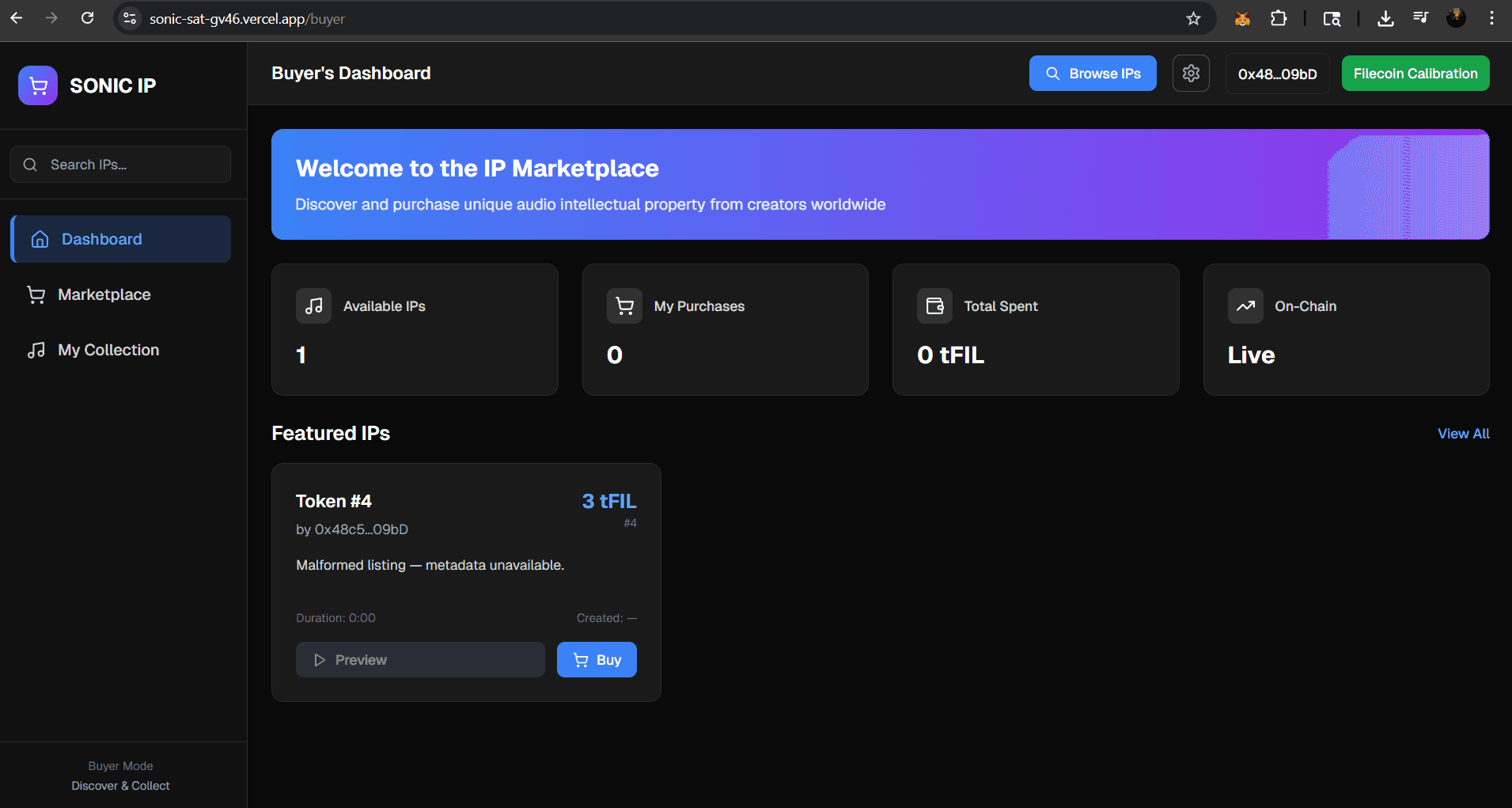Open the Chrome three-dot menu
The height and width of the screenshot is (808, 1512).
point(1491,18)
